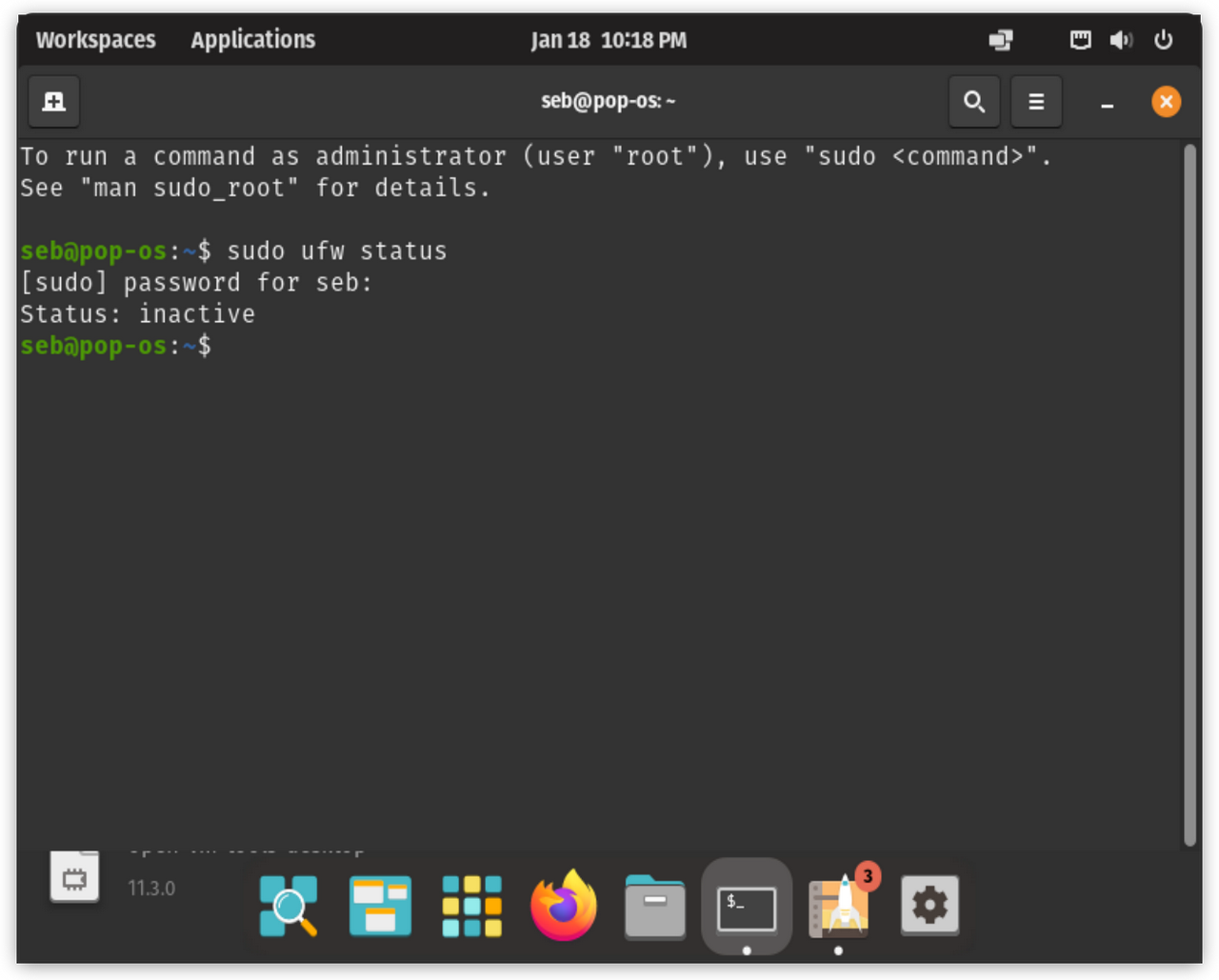Open the Launcher search icon in dock

click(289, 906)
